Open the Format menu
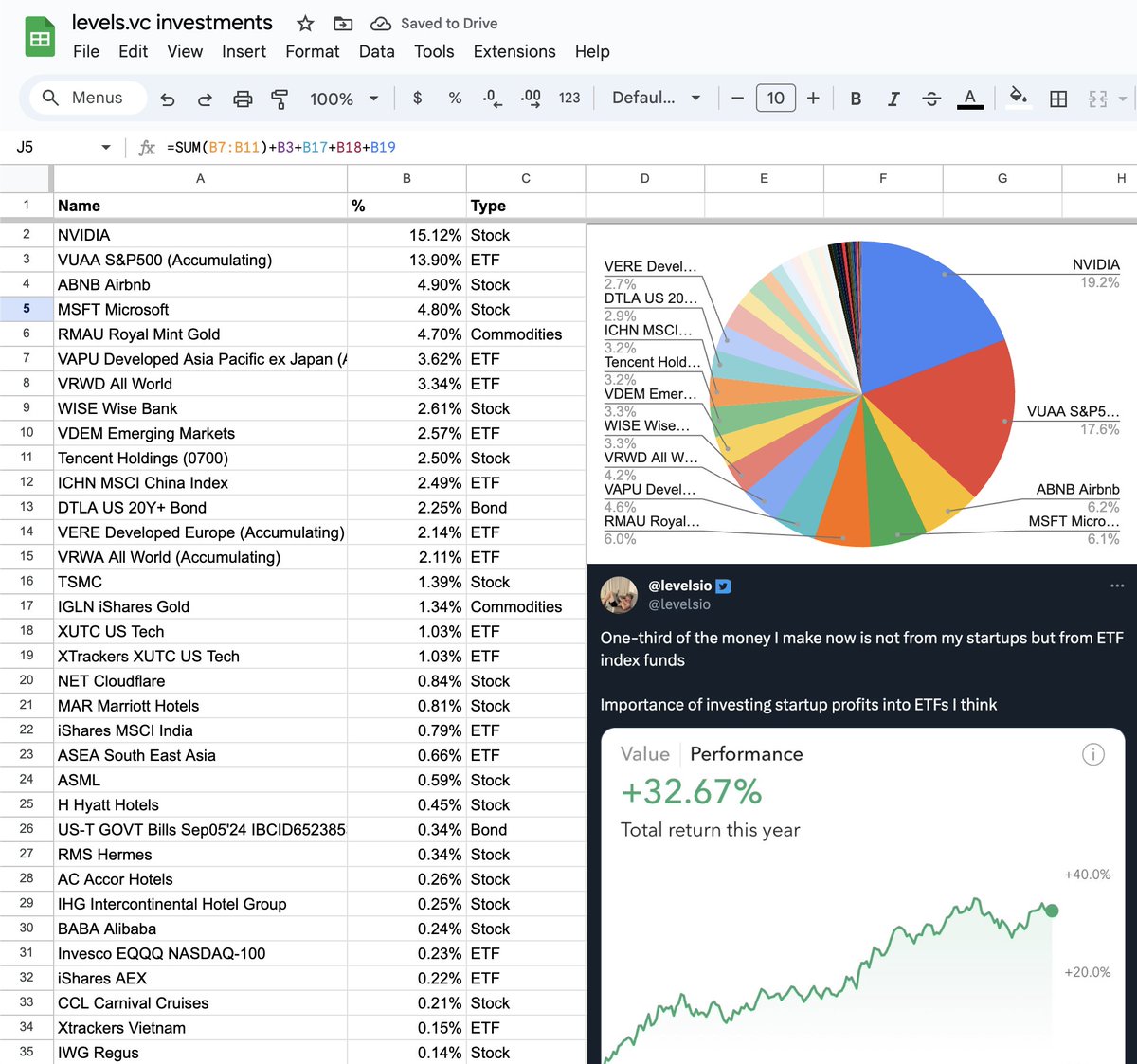Image resolution: width=1137 pixels, height=1064 pixels. (312, 51)
